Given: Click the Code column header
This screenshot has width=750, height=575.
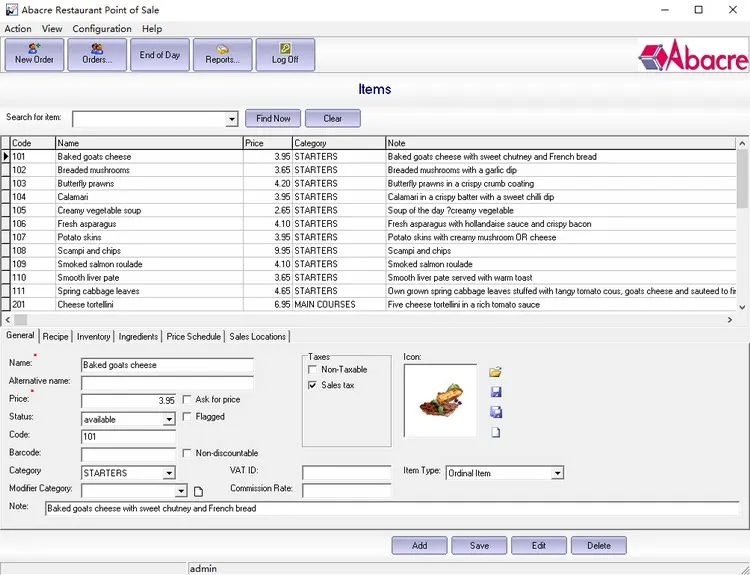Looking at the screenshot, I should point(33,143).
